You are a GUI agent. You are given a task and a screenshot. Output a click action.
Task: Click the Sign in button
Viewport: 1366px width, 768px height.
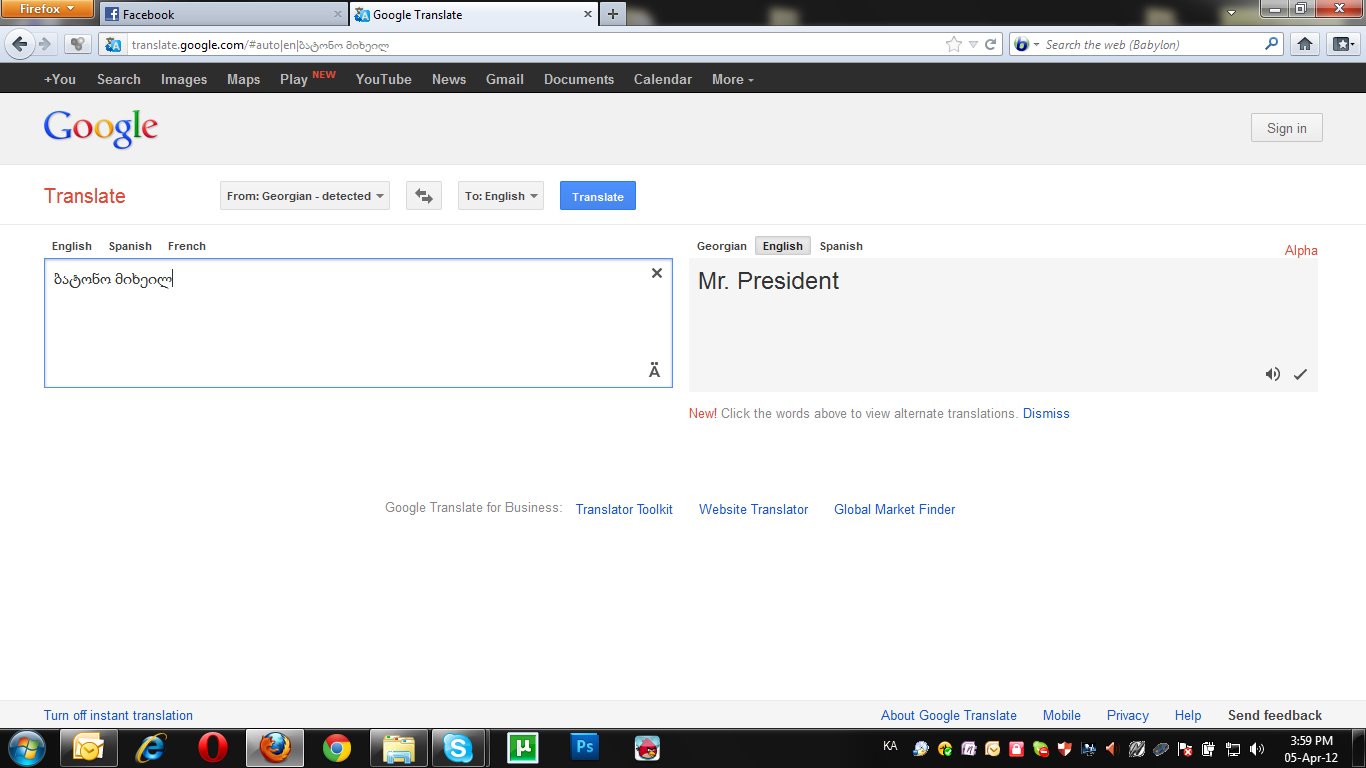tap(1287, 128)
